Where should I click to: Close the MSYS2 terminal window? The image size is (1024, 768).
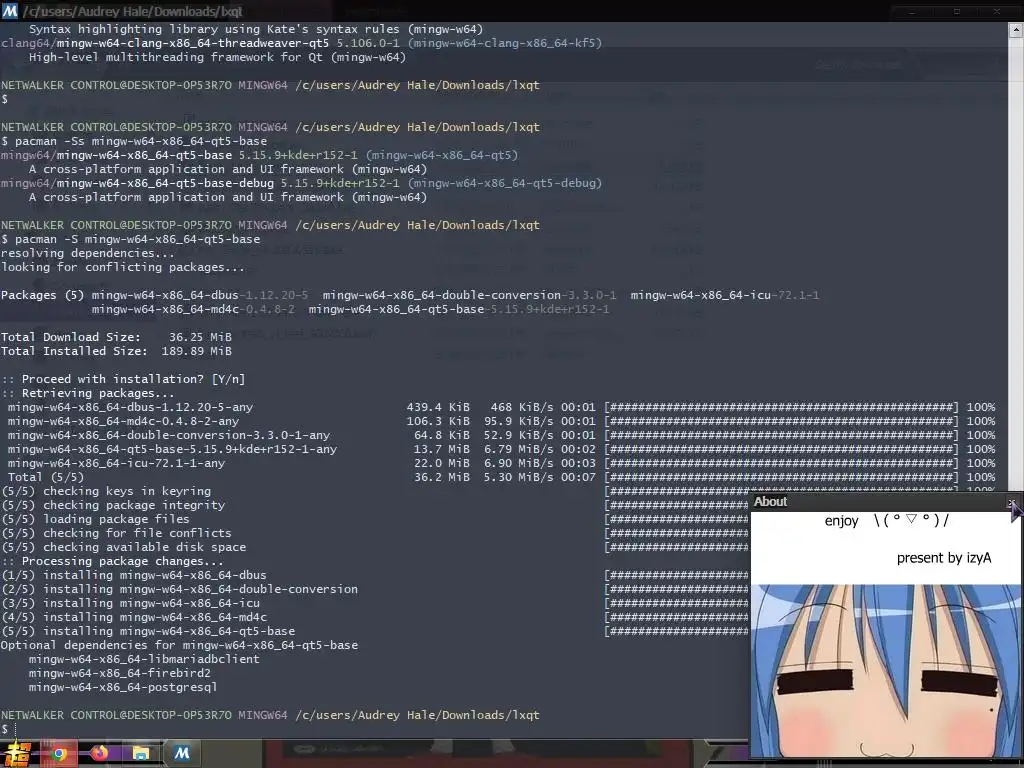pos(997,11)
